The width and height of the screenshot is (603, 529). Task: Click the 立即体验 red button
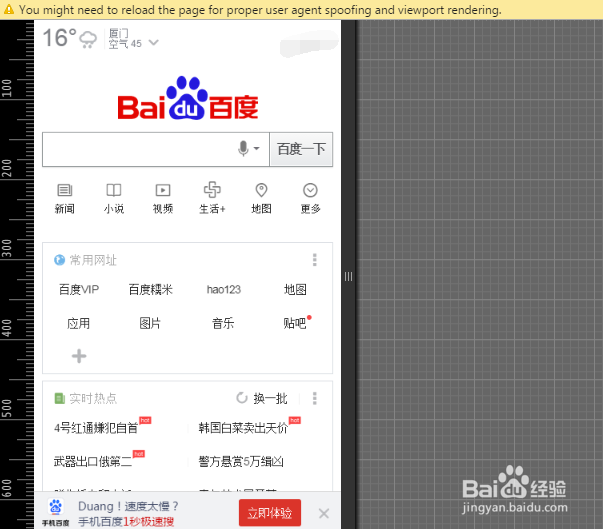click(x=270, y=513)
